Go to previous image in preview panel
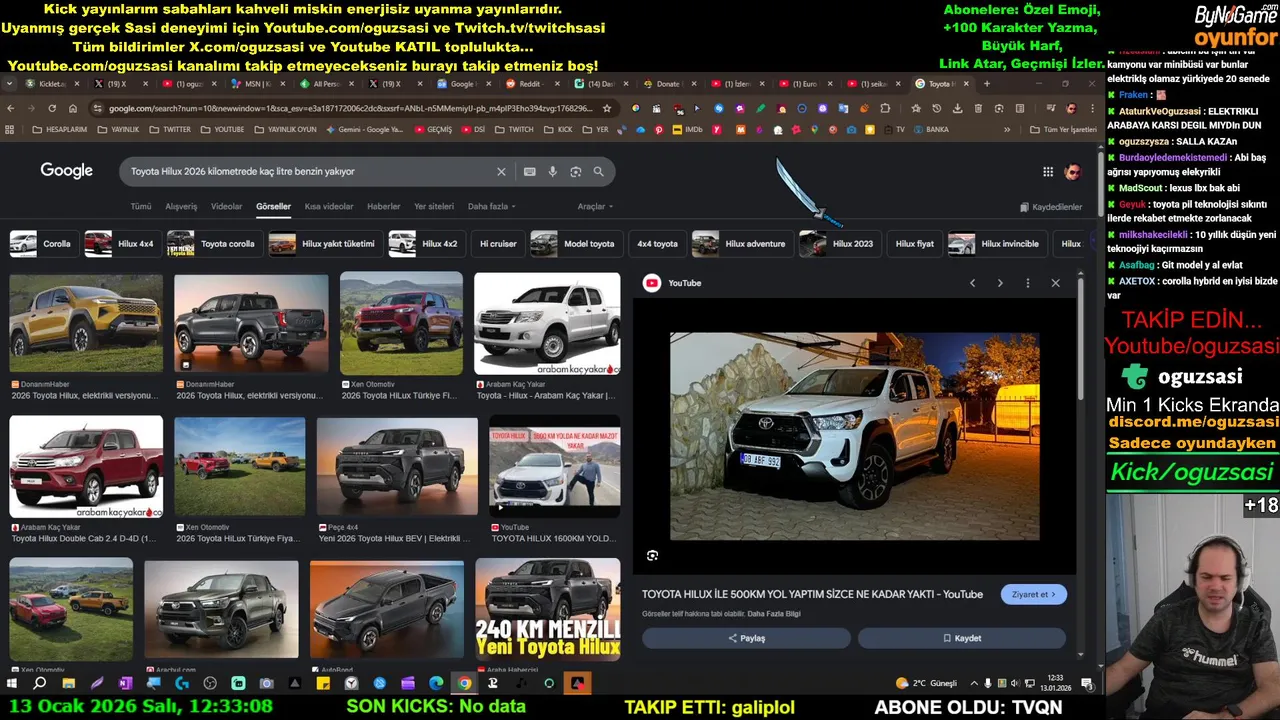1280x720 pixels. coord(972,283)
